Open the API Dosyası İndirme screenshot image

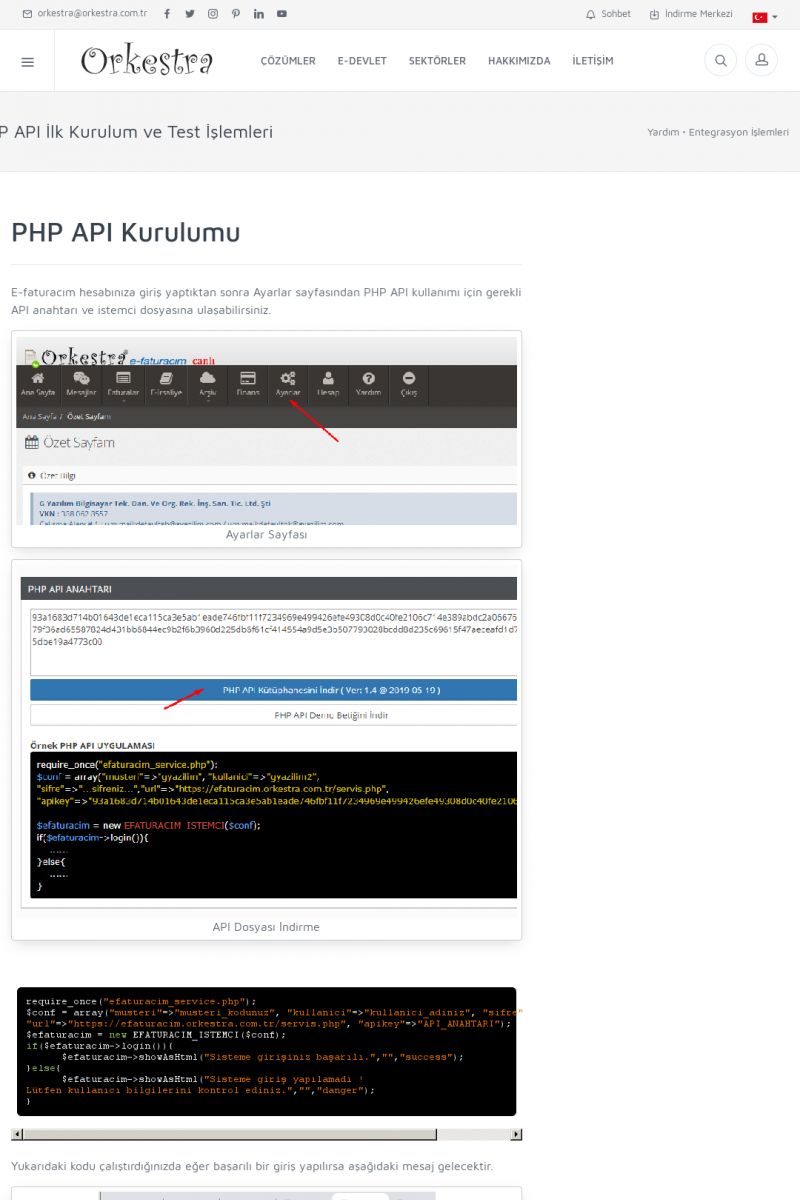(x=266, y=741)
